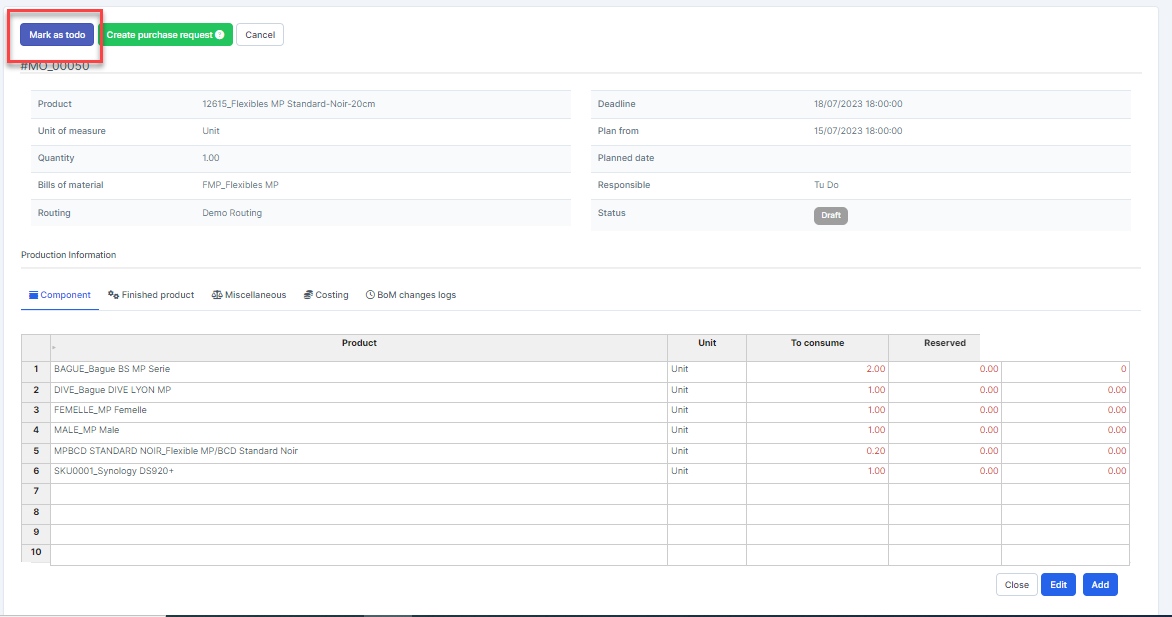Click the Draft status badge
Viewport: 1172px width, 617px height.
[830, 215]
